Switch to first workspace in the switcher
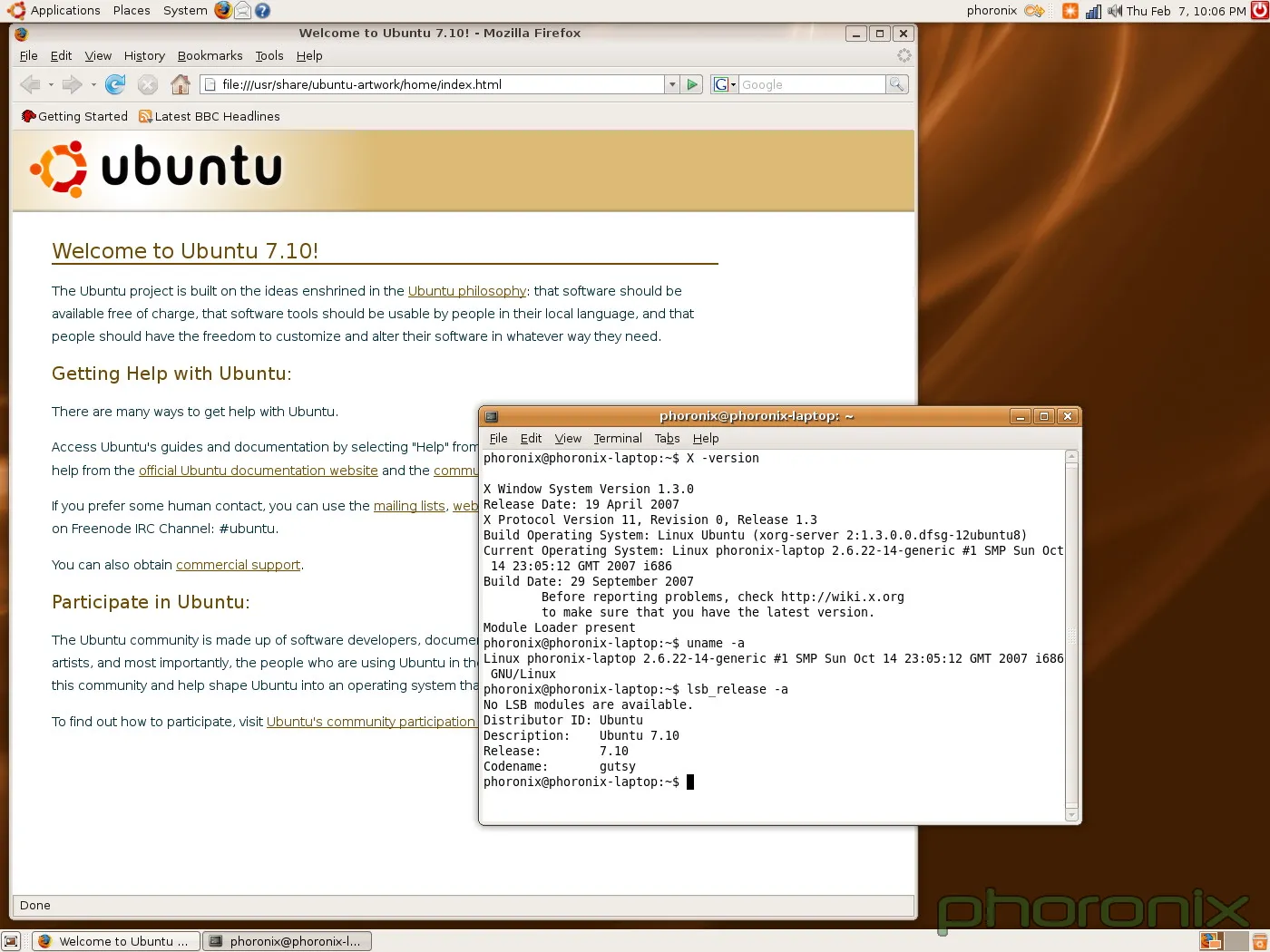The image size is (1270, 952). 1211,941
